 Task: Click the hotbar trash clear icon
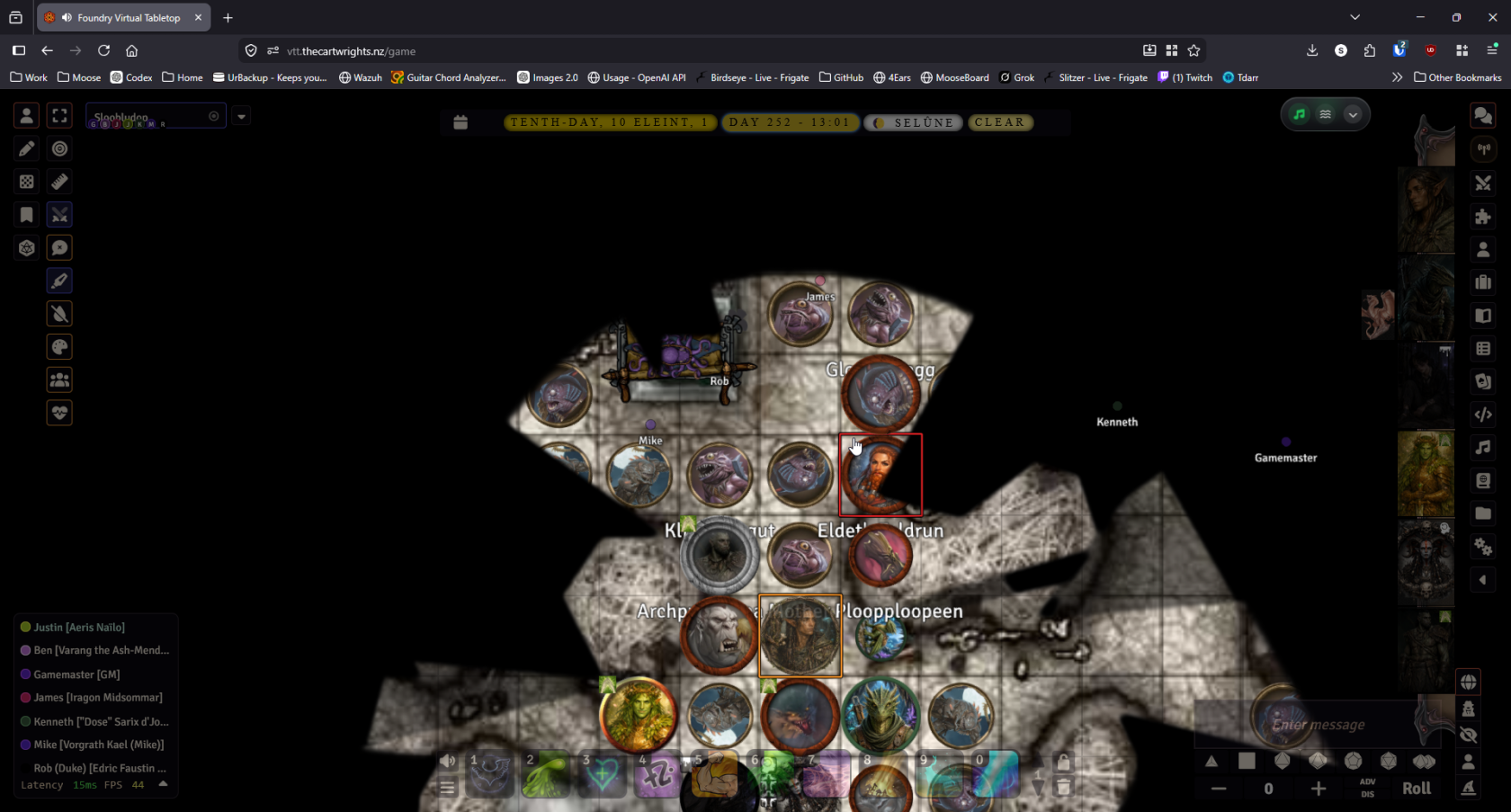point(1063,788)
